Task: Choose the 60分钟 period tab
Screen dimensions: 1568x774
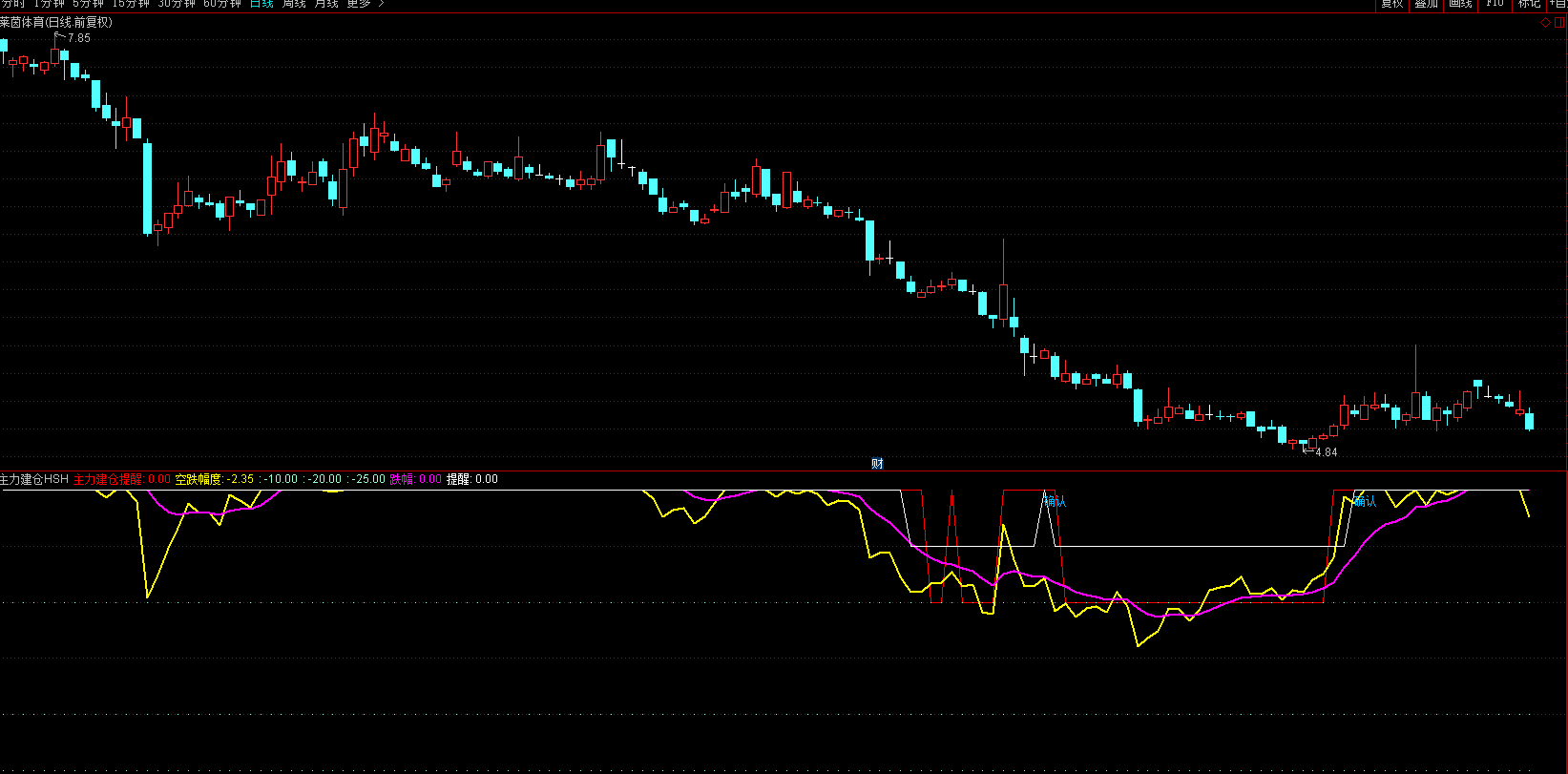Action: [222, 4]
